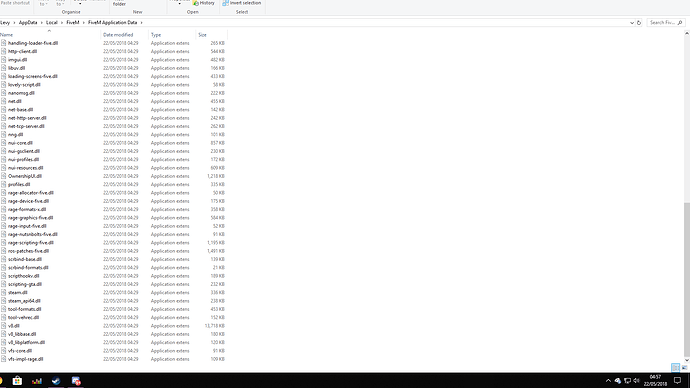Click the FiveM Application Data breadcrumb
The image size is (690, 388).
(x=113, y=22)
